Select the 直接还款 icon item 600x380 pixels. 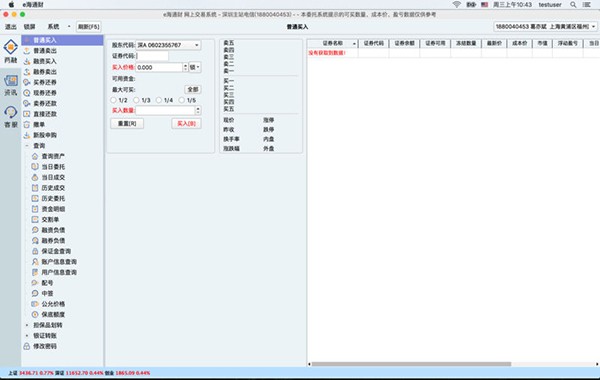point(27,114)
